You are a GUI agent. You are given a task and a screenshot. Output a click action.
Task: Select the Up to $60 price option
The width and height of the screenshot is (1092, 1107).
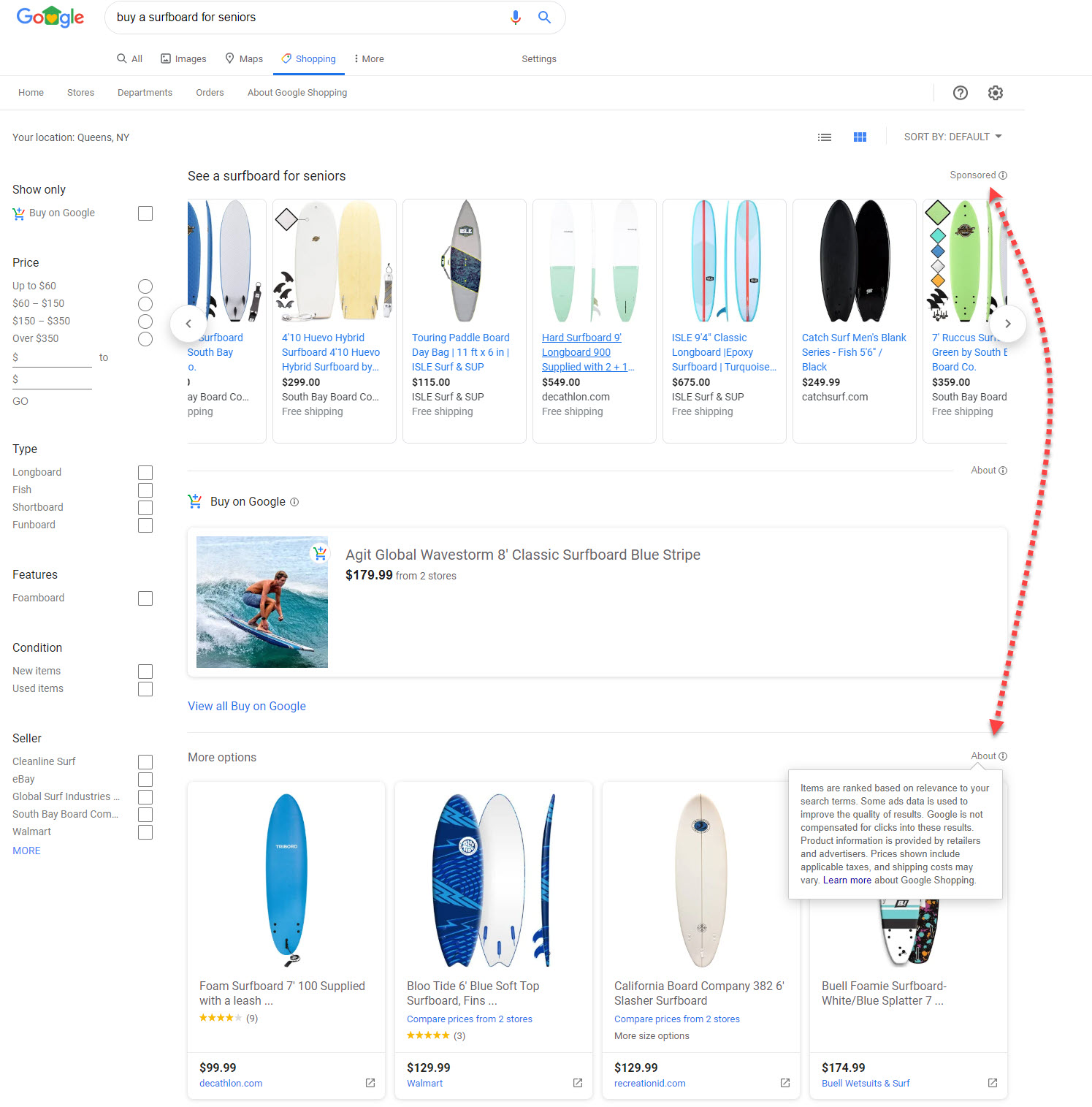coord(145,286)
